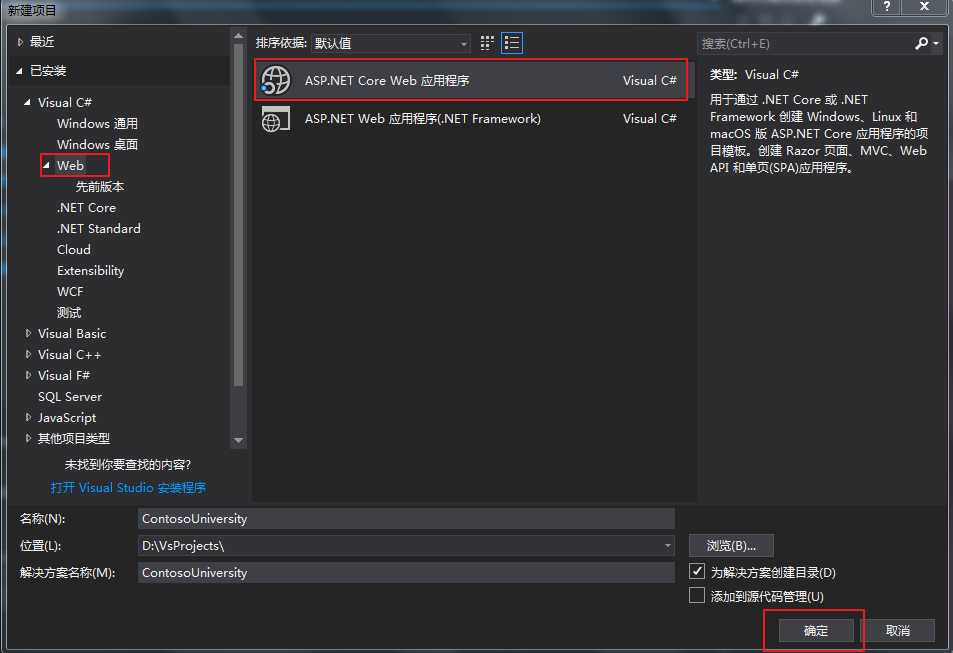
Task: Select the 测试 category
Action: (x=69, y=313)
